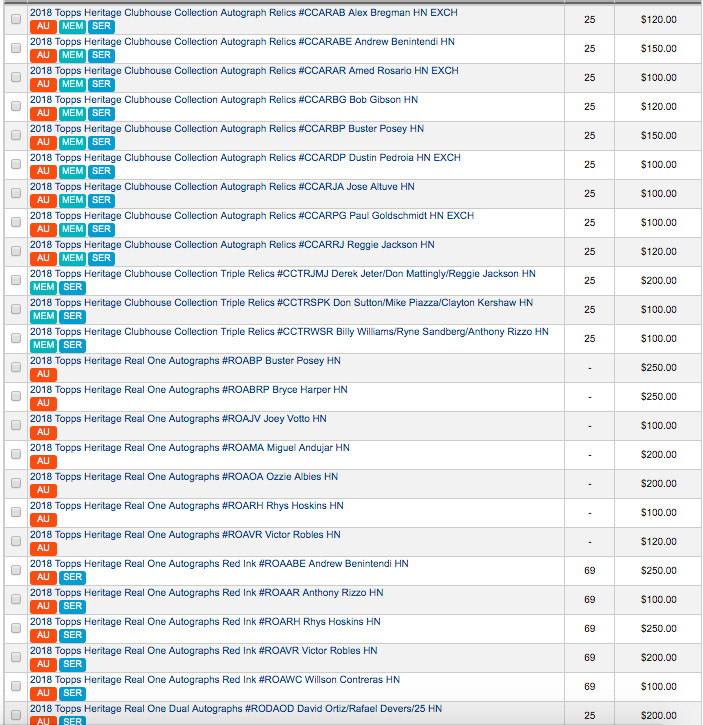Click AU badge under Buster Posey ROABP
Viewport: 703px width, 725px height.
43,375
